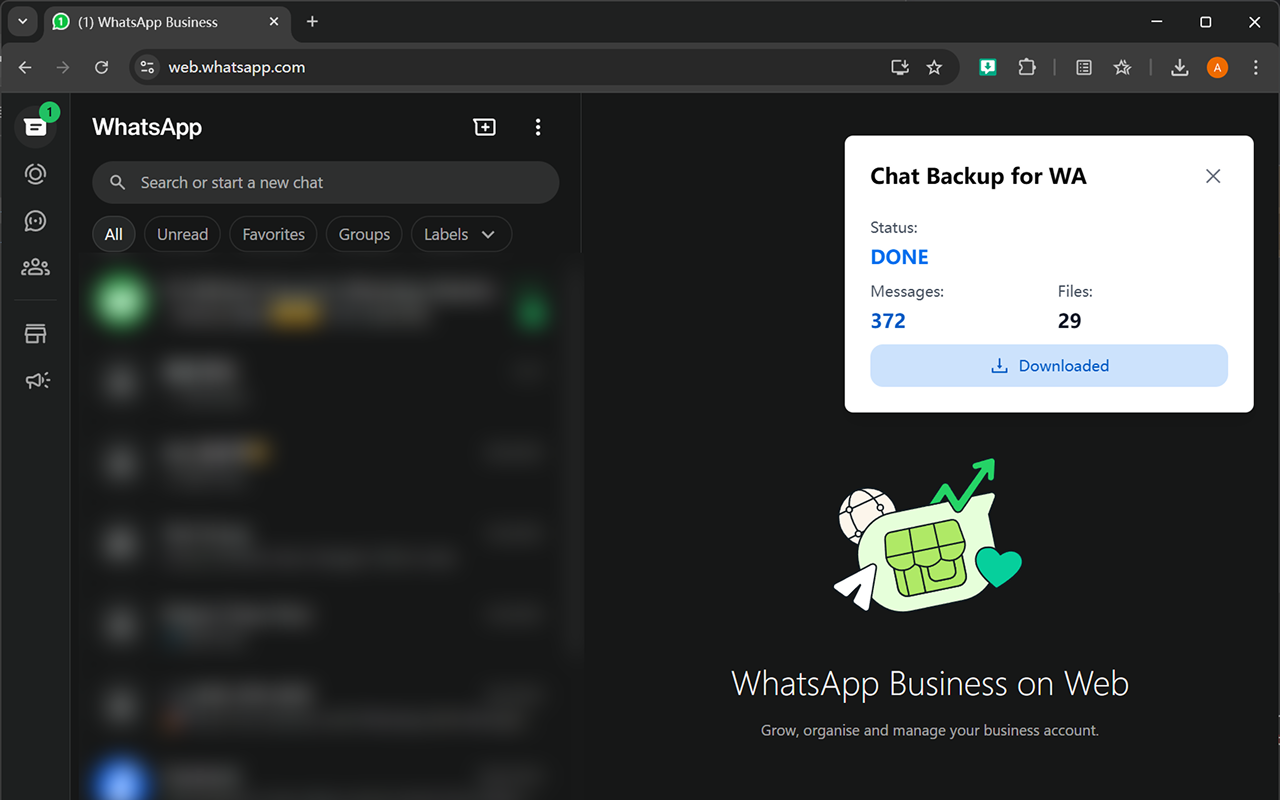The height and width of the screenshot is (800, 1280).
Task: Click the Downloaded backup button
Action: coord(1048,365)
